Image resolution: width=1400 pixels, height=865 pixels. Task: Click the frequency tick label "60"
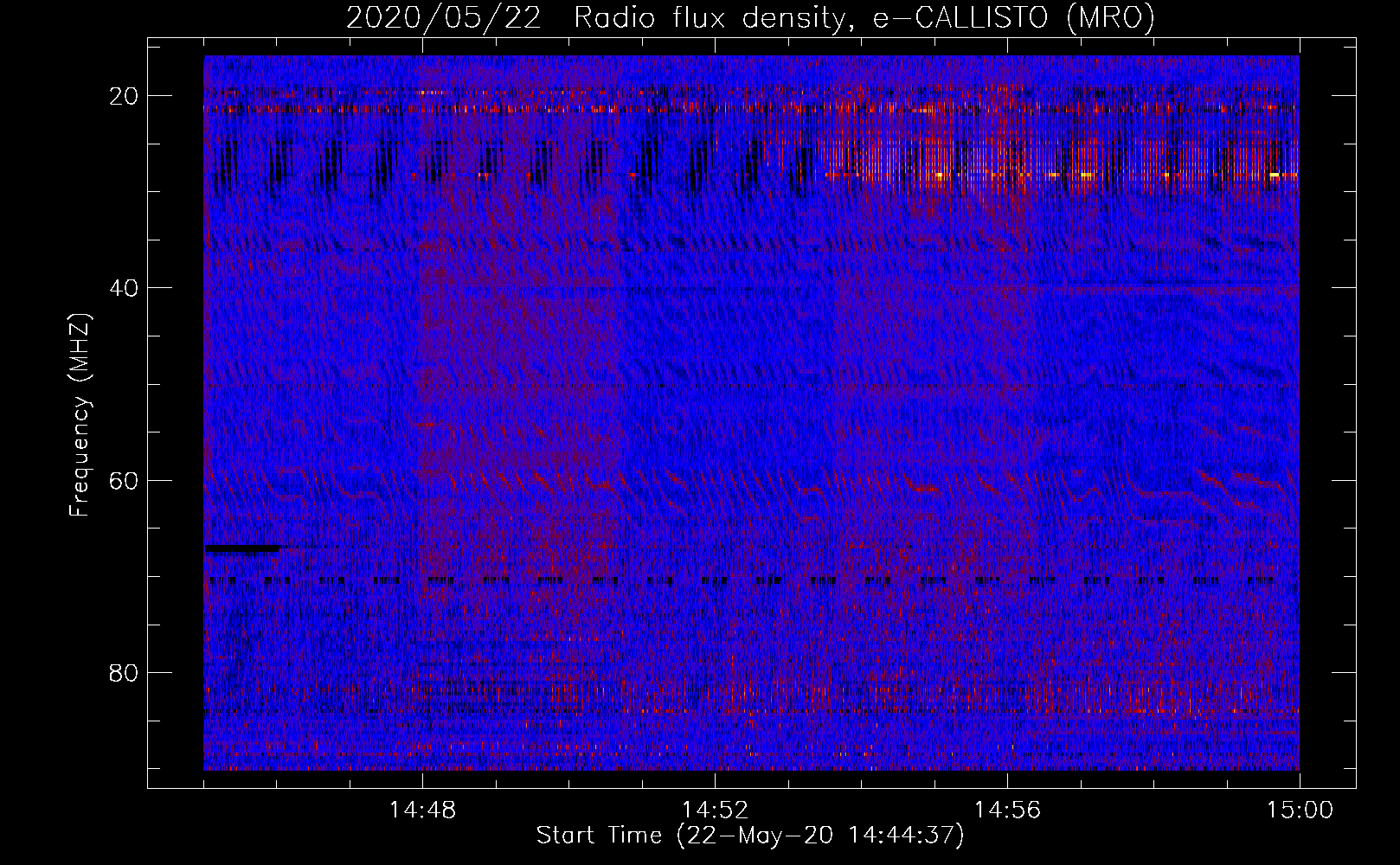click(x=124, y=480)
